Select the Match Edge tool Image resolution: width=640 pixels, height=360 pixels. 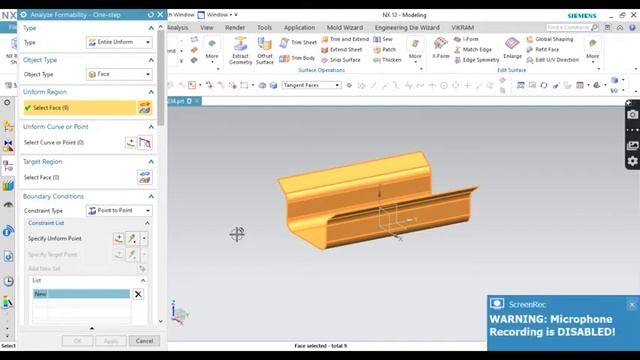(x=473, y=49)
